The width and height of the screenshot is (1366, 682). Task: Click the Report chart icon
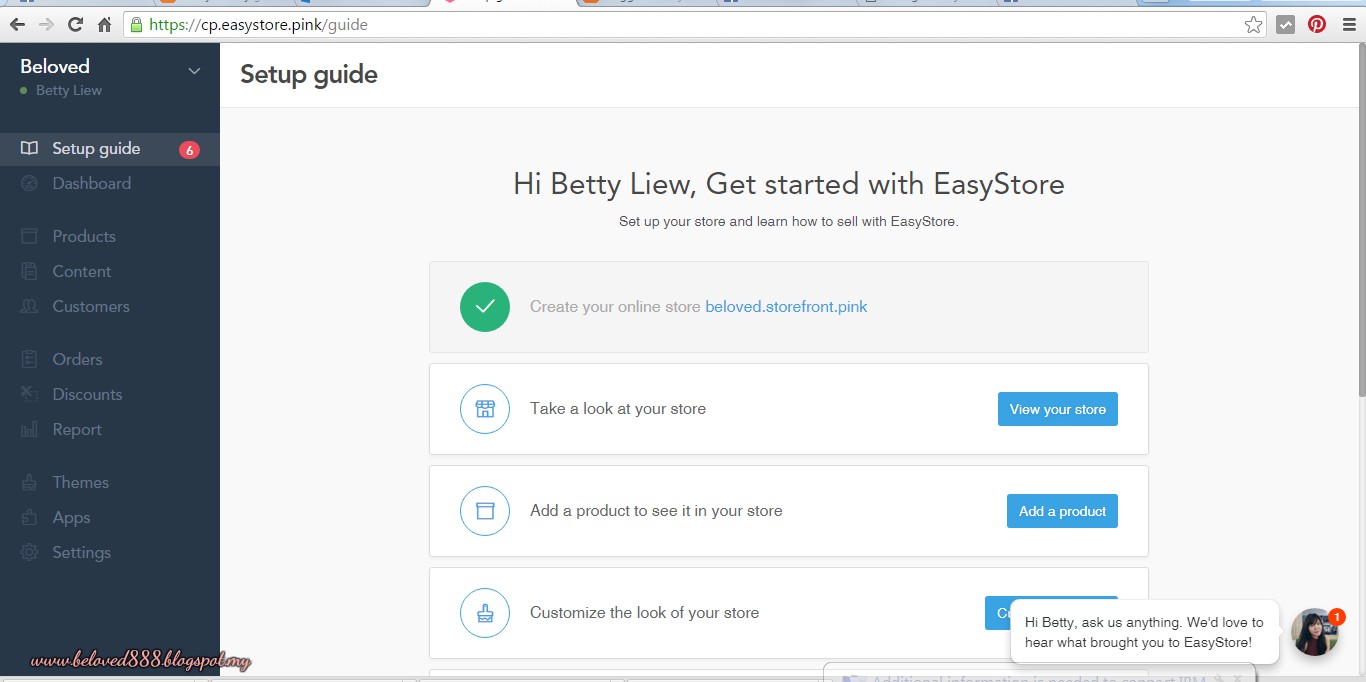click(x=30, y=429)
